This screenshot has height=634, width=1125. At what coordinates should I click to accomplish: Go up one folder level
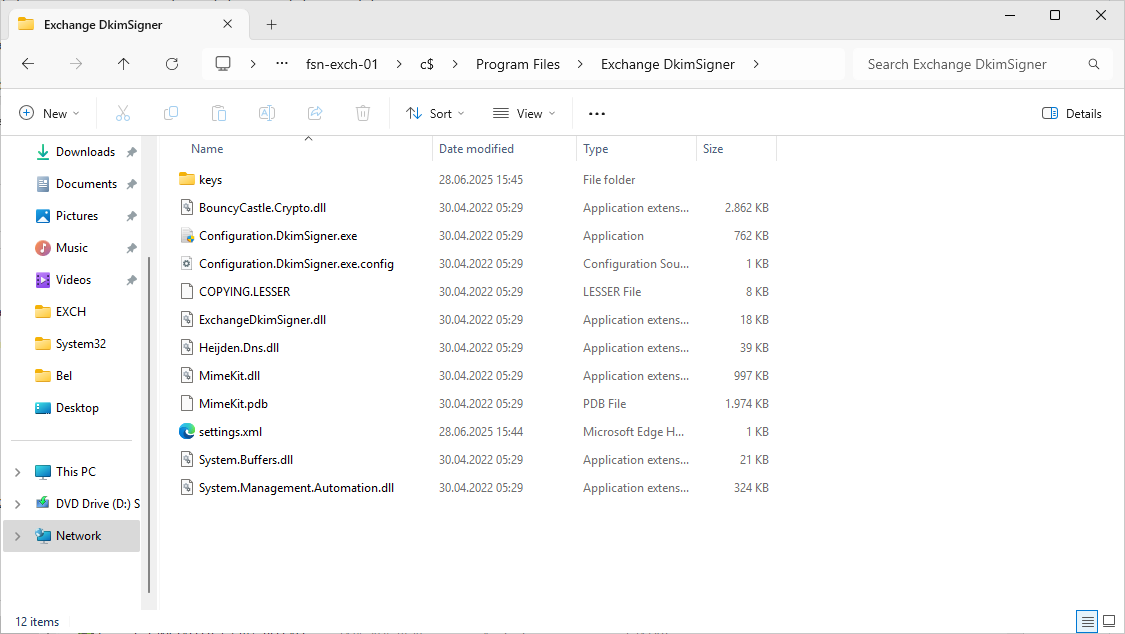tap(123, 64)
